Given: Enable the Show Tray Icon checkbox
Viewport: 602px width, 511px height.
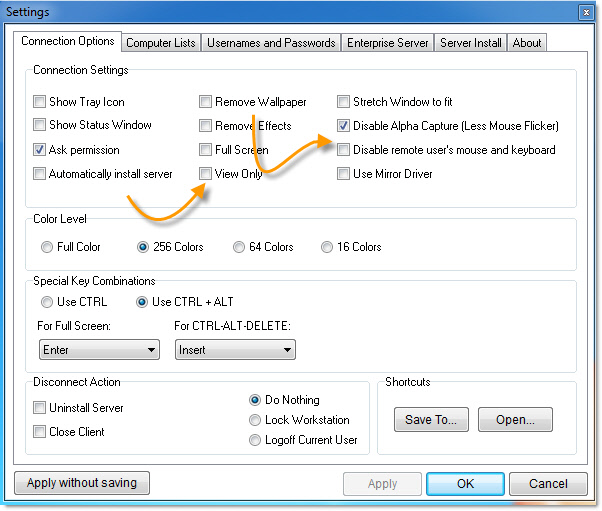Looking at the screenshot, I should [x=39, y=102].
